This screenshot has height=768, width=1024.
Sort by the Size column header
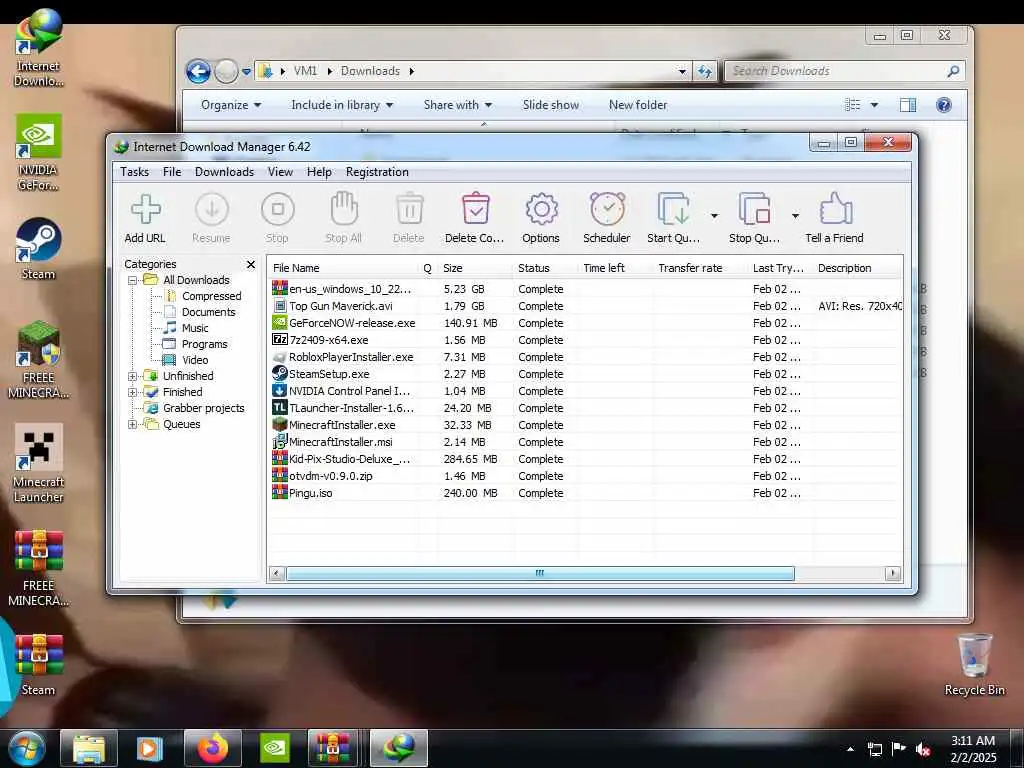click(x=475, y=268)
